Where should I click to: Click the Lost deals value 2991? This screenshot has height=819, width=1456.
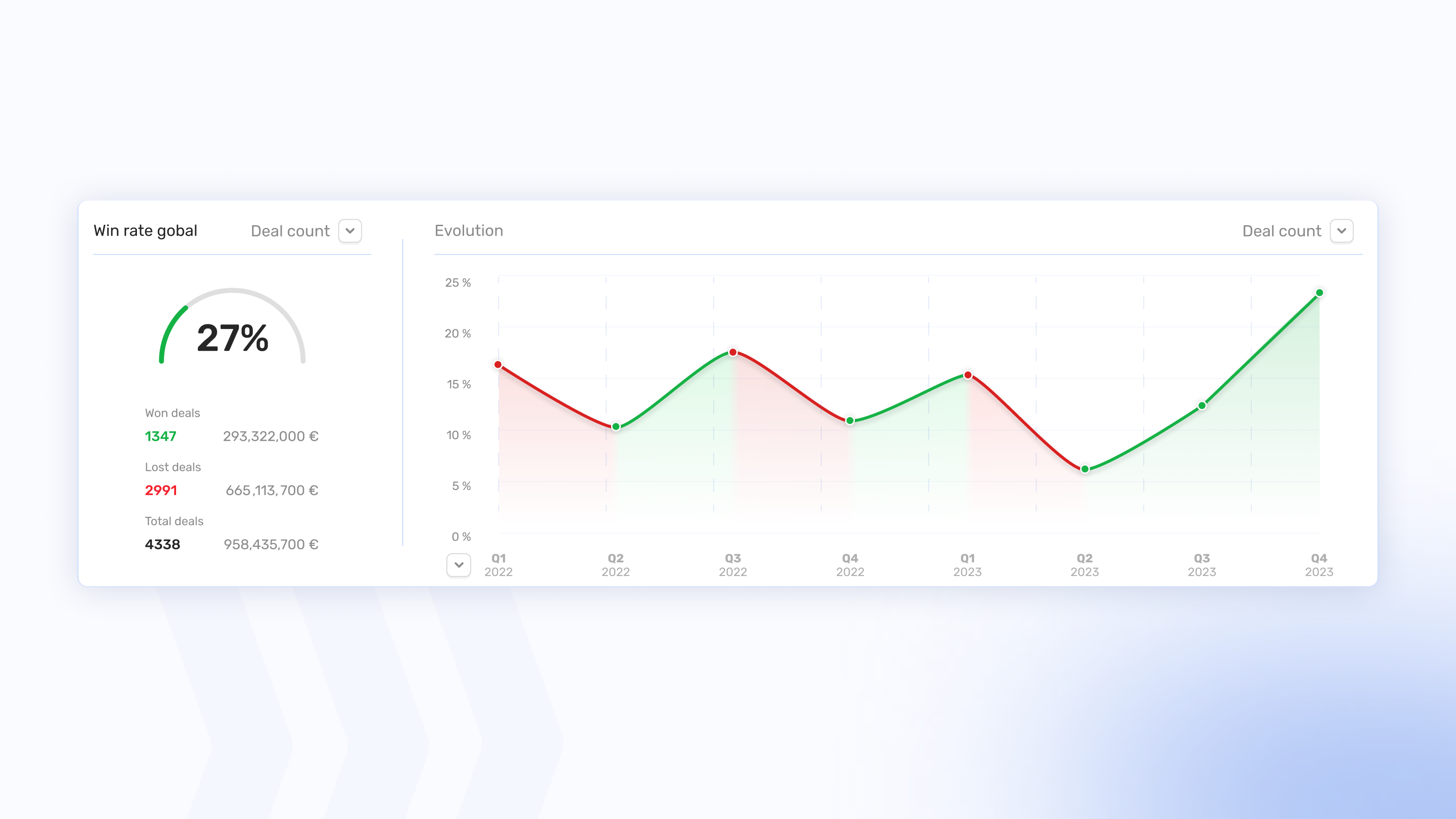(x=161, y=490)
